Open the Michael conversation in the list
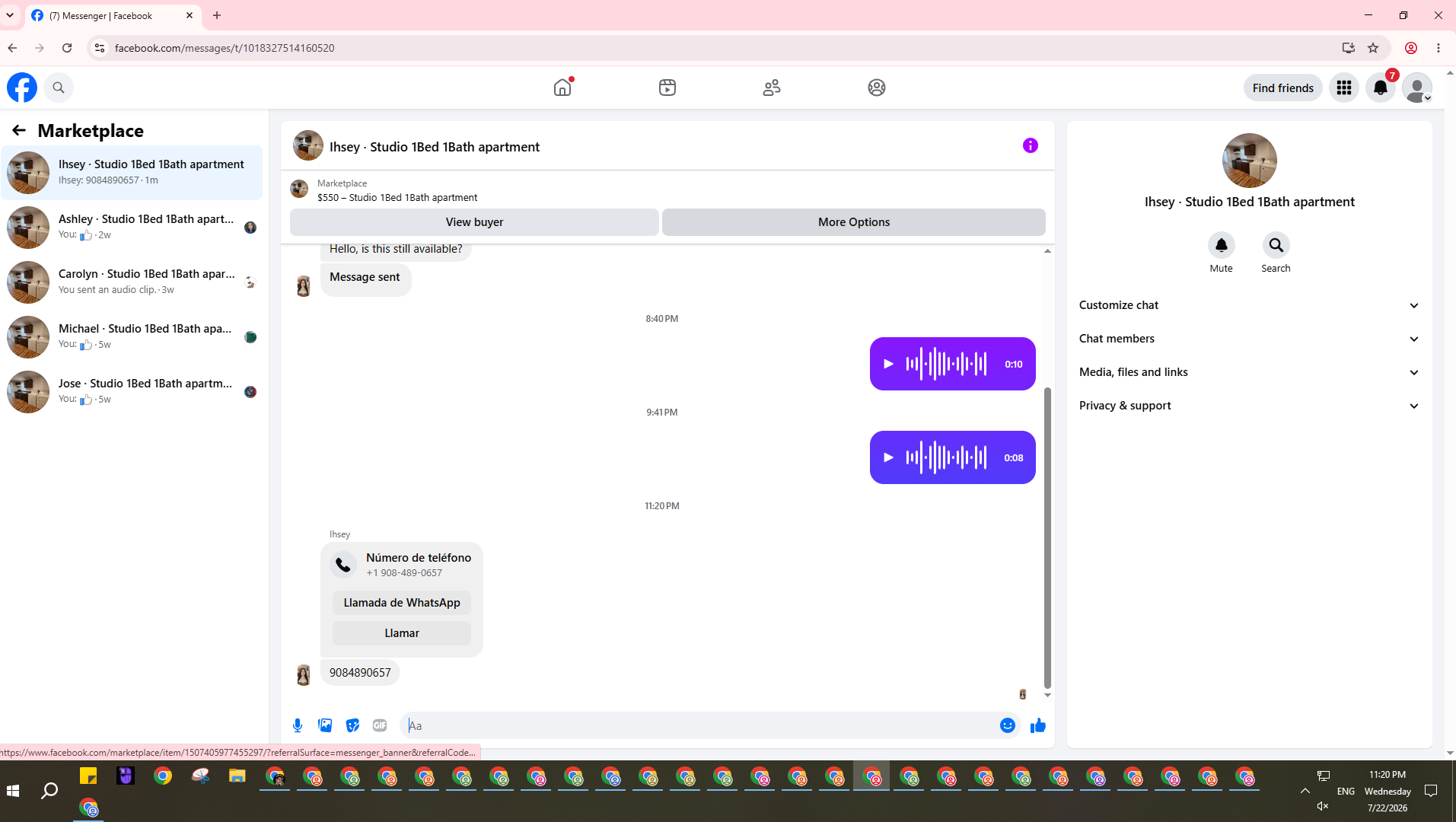1456x822 pixels. click(x=132, y=337)
